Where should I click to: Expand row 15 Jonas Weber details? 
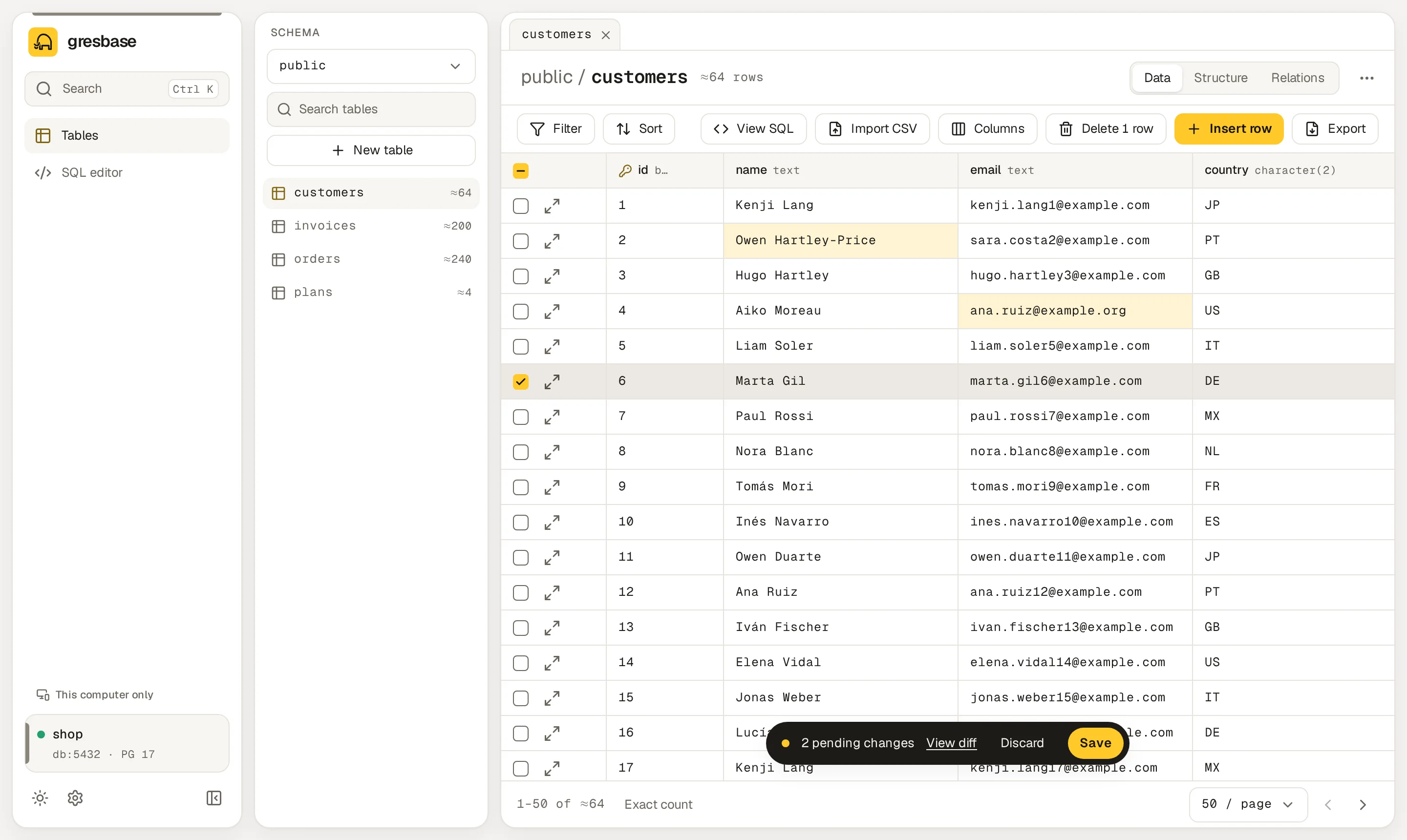click(552, 698)
